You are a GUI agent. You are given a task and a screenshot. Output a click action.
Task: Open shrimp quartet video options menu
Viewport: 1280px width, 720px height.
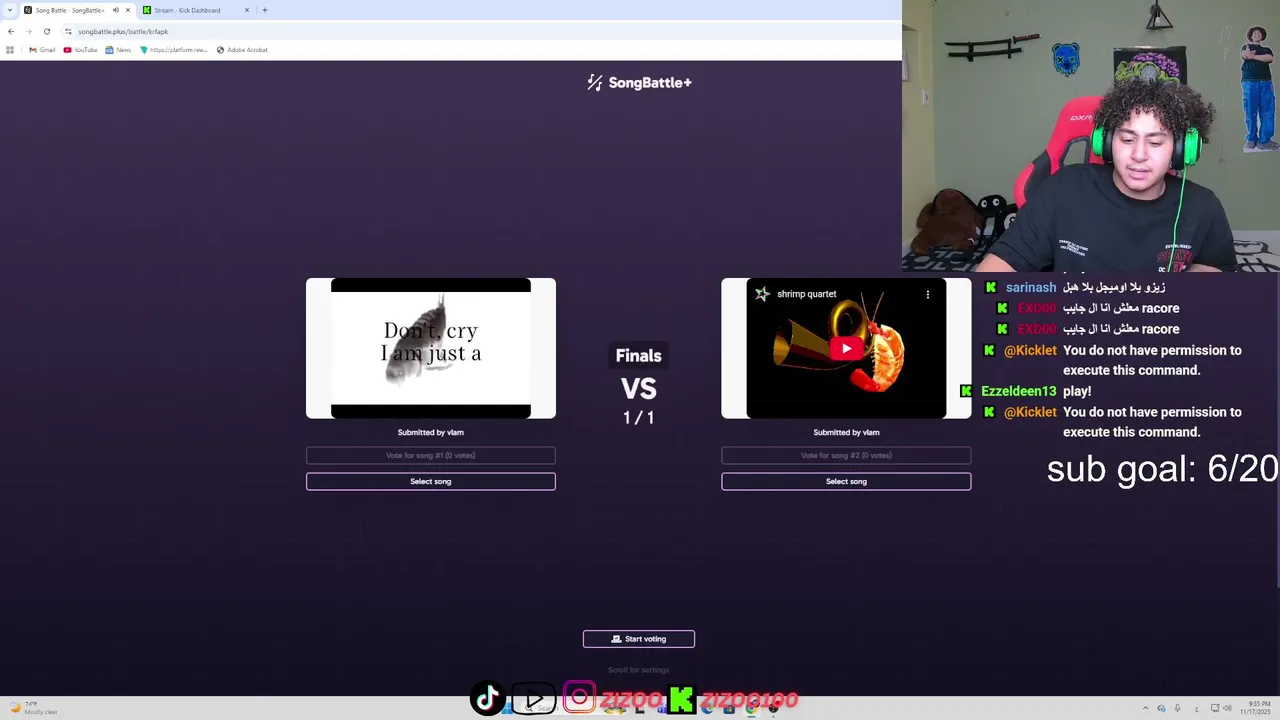coord(927,294)
